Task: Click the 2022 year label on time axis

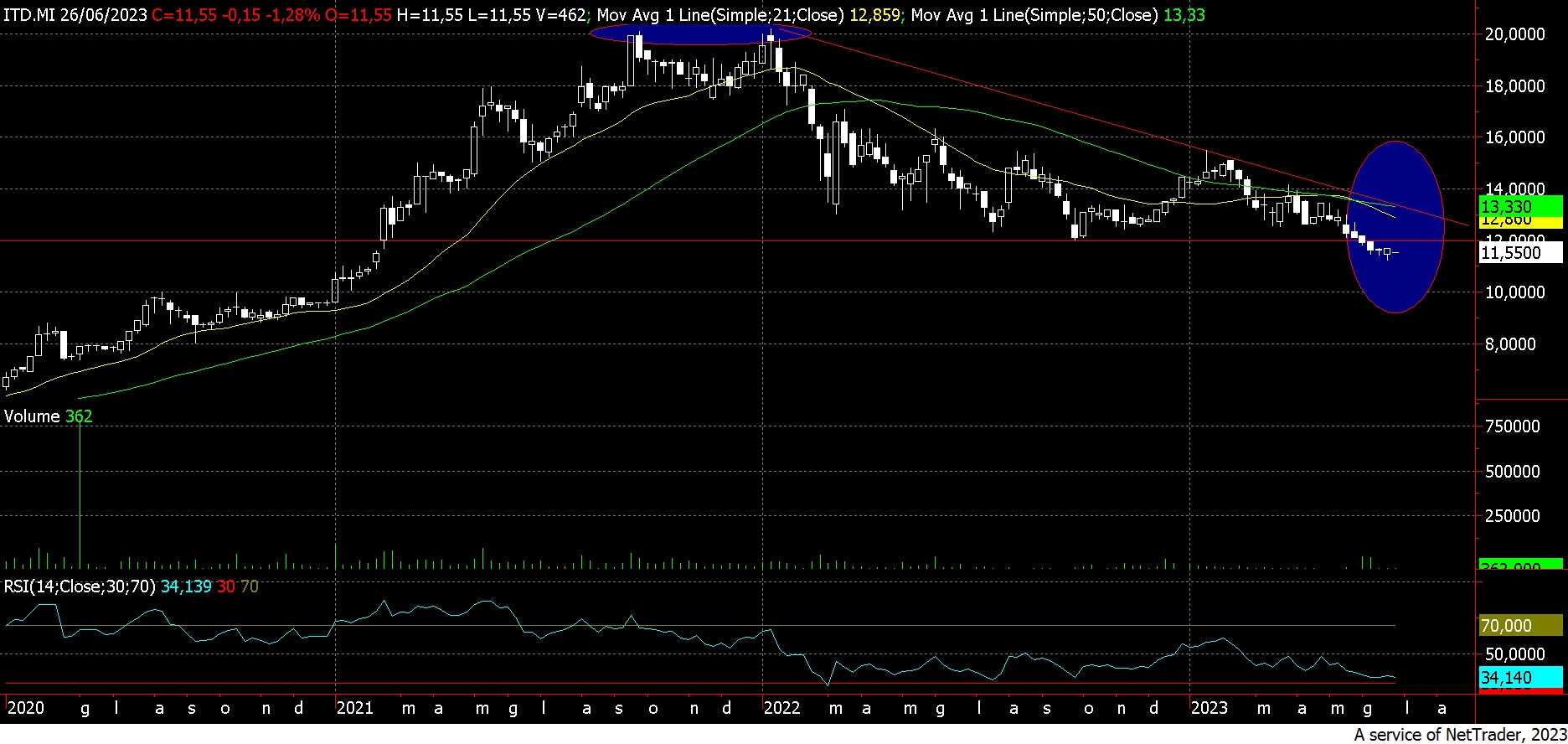Action: pos(782,709)
